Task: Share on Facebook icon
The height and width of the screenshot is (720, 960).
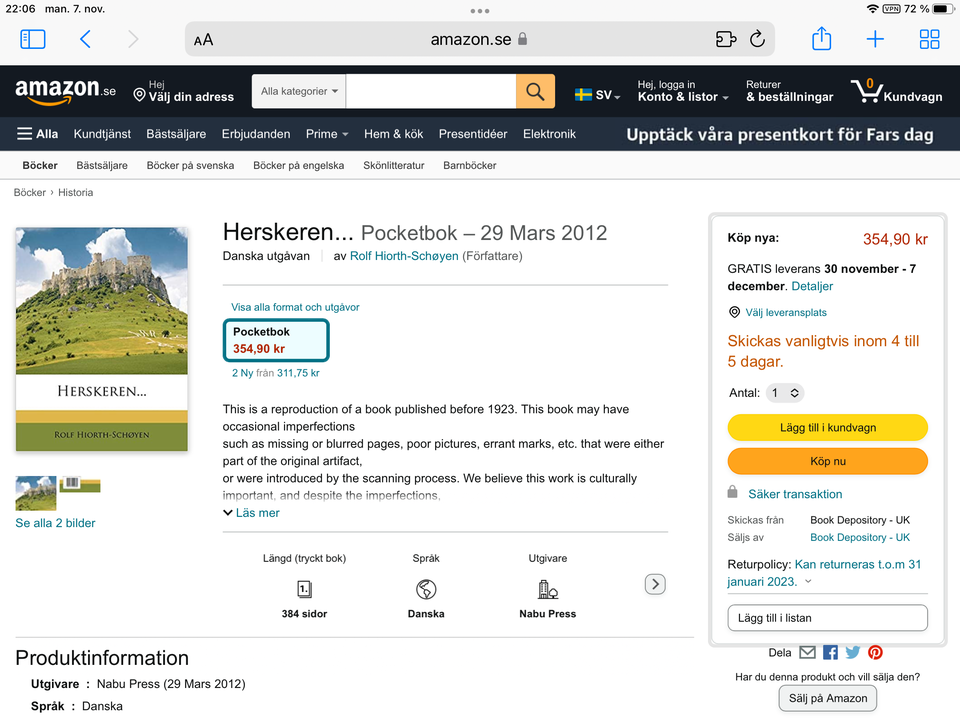Action: [x=830, y=652]
